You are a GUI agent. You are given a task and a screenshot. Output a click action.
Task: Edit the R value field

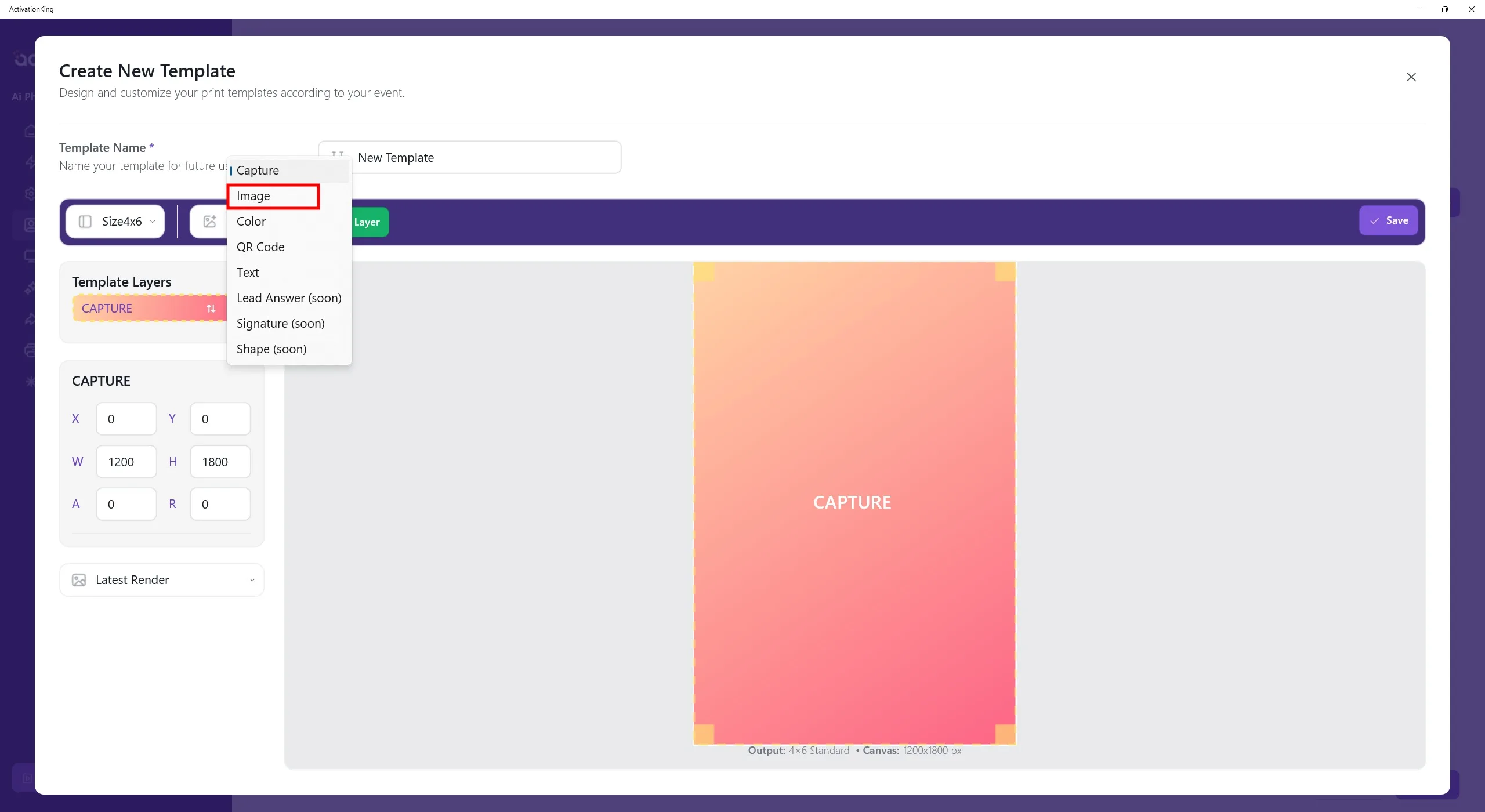(220, 504)
